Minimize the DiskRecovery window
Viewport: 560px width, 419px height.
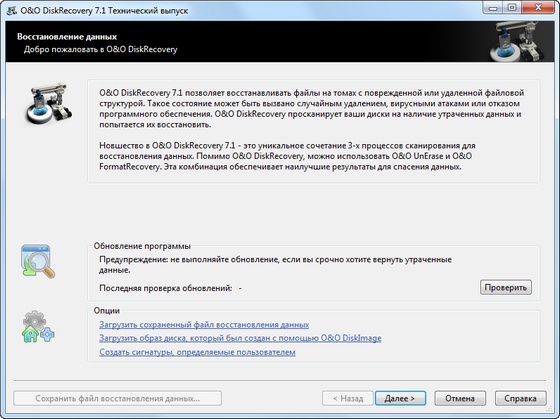click(493, 8)
